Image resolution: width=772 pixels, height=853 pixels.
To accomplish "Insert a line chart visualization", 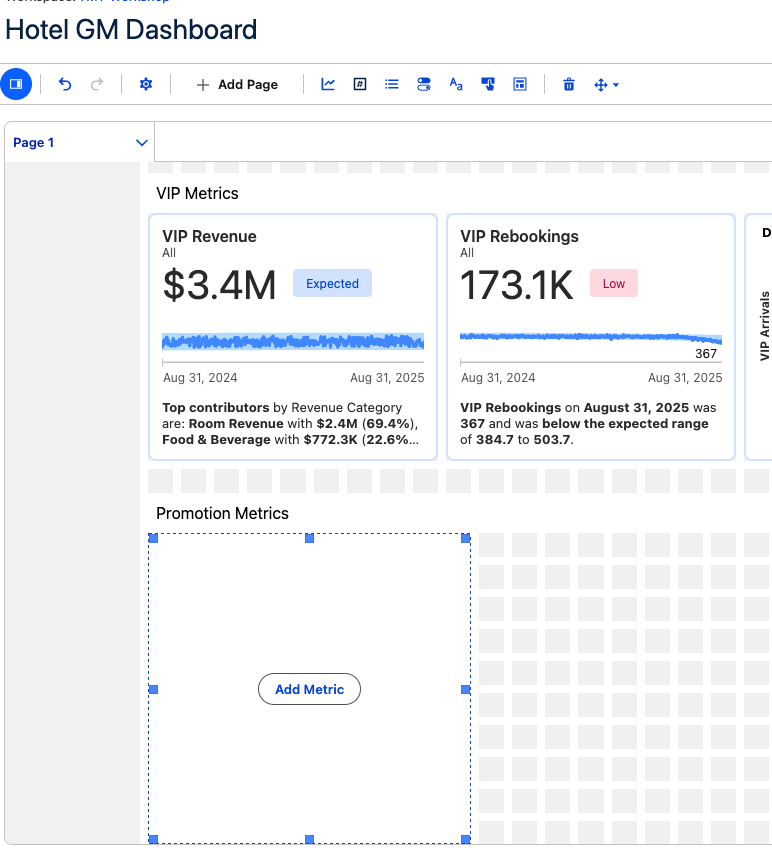I will pos(328,85).
